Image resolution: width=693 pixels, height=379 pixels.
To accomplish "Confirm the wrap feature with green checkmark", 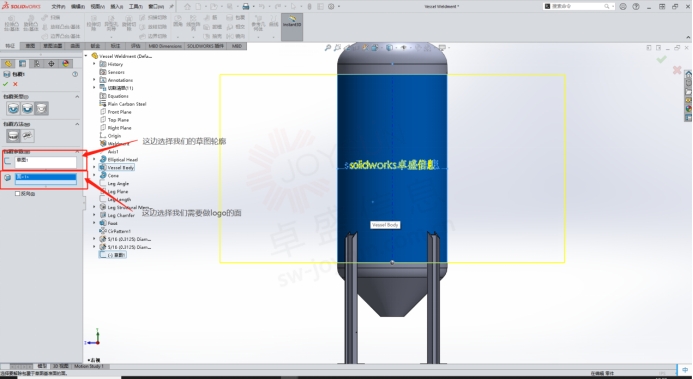I will (5, 84).
